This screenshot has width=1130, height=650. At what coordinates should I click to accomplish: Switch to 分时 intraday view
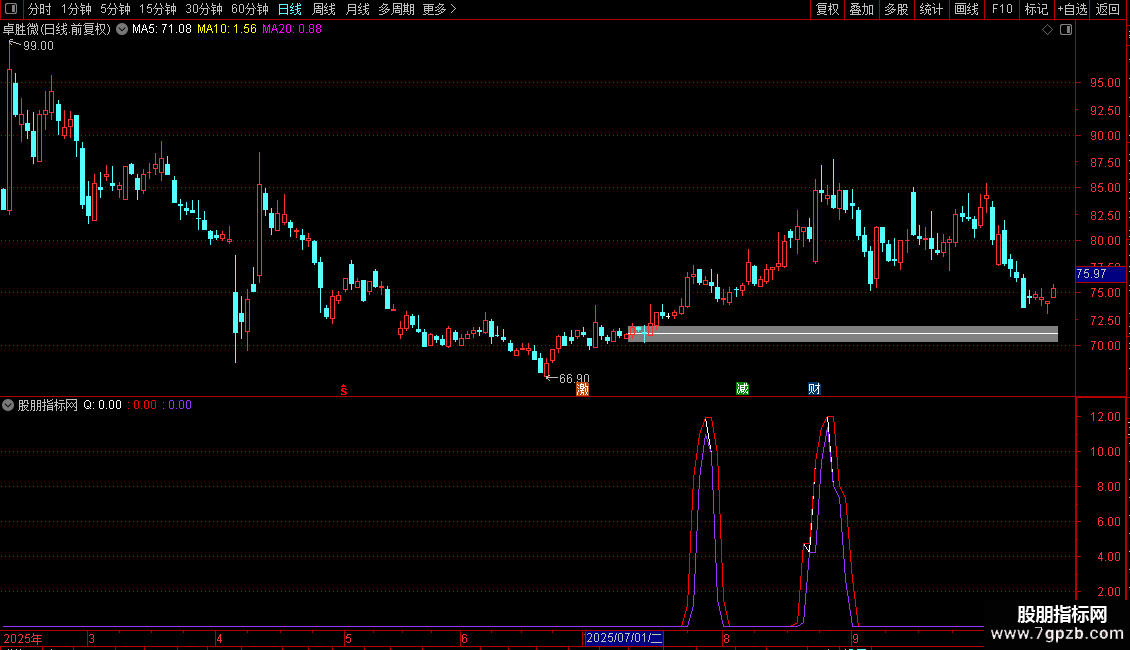click(x=40, y=9)
